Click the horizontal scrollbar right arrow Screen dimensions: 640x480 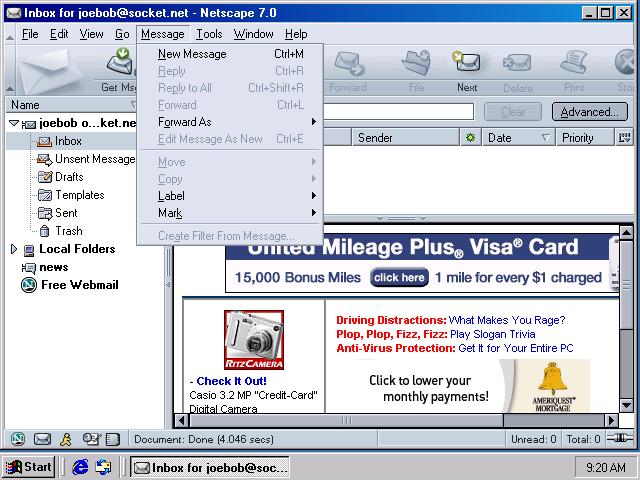coord(611,420)
